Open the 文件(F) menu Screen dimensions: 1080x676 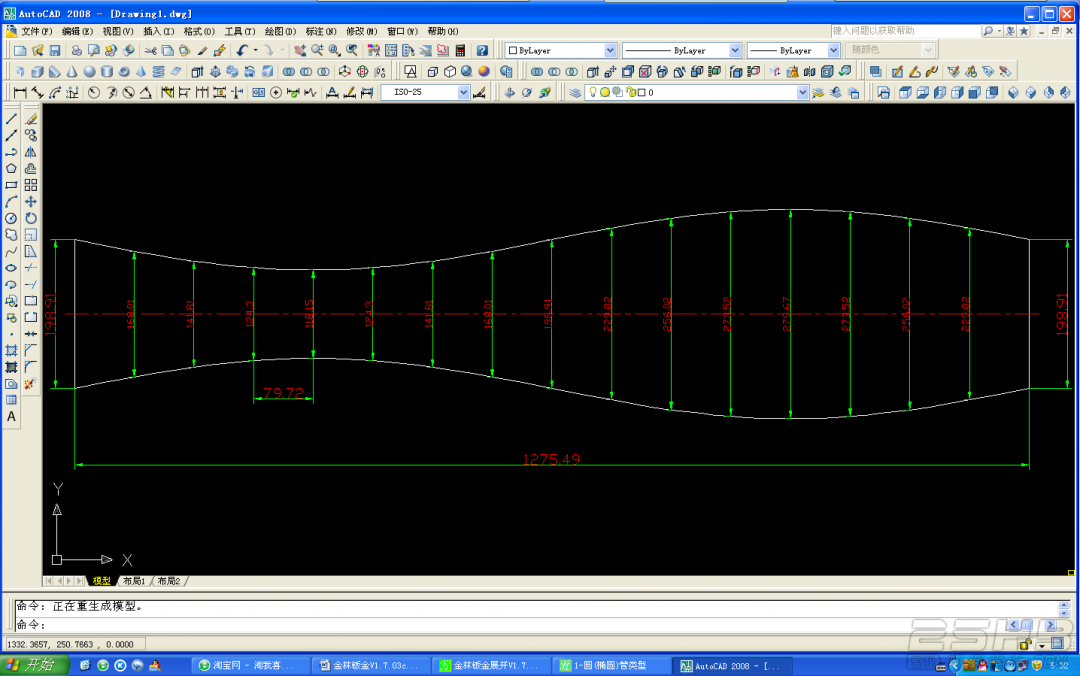pyautogui.click(x=36, y=32)
